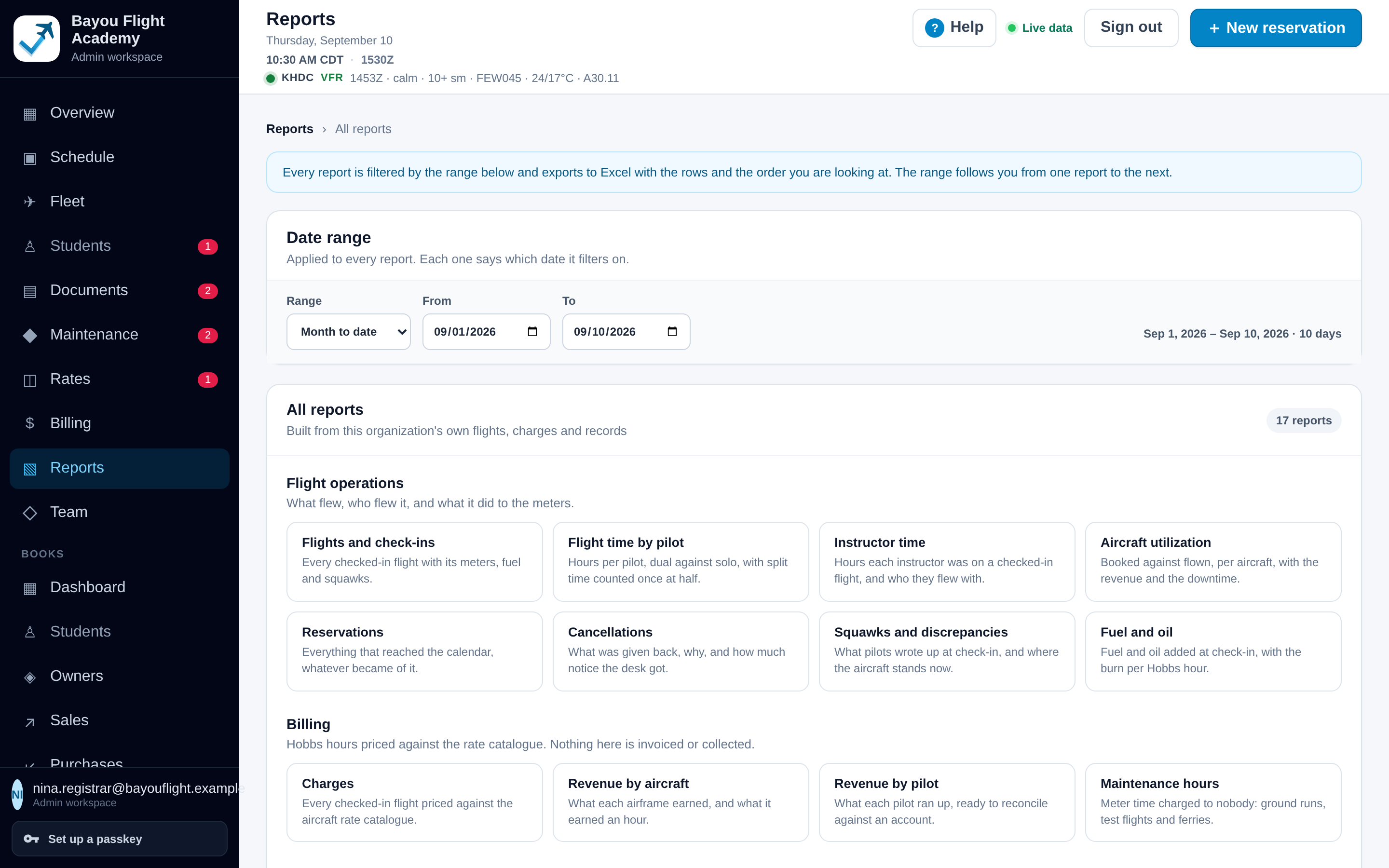
Task: Click the Overview grid icon in sidebar
Action: click(x=30, y=114)
